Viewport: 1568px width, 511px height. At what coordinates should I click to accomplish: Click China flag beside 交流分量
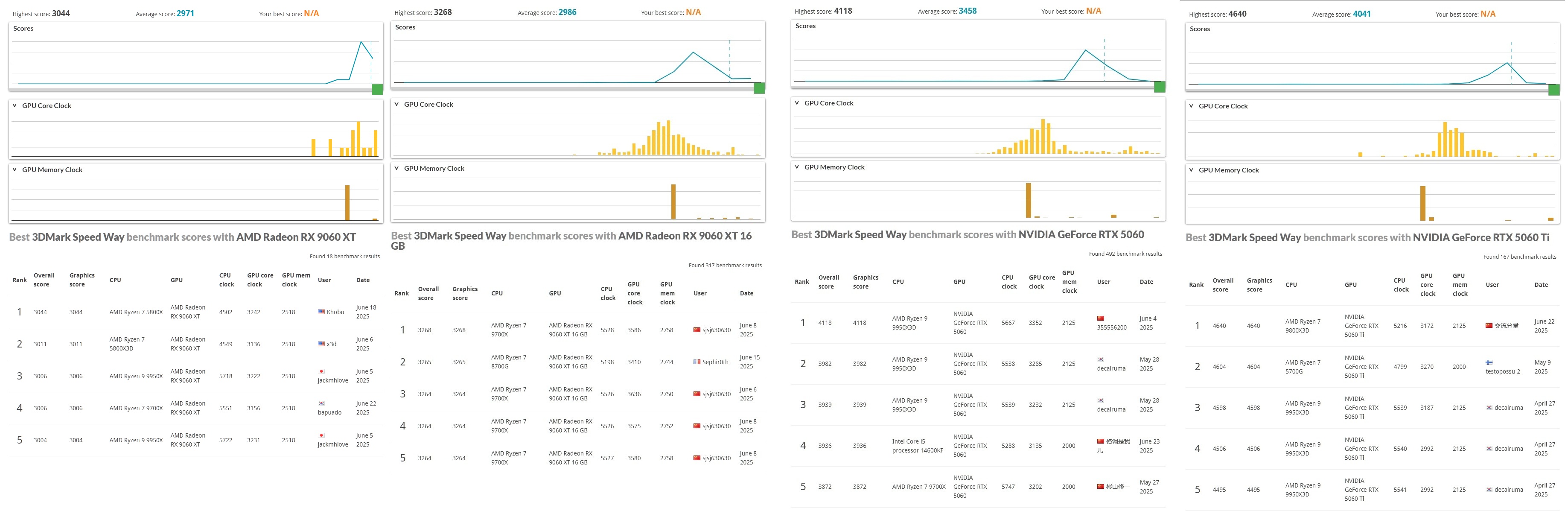pos(1489,326)
